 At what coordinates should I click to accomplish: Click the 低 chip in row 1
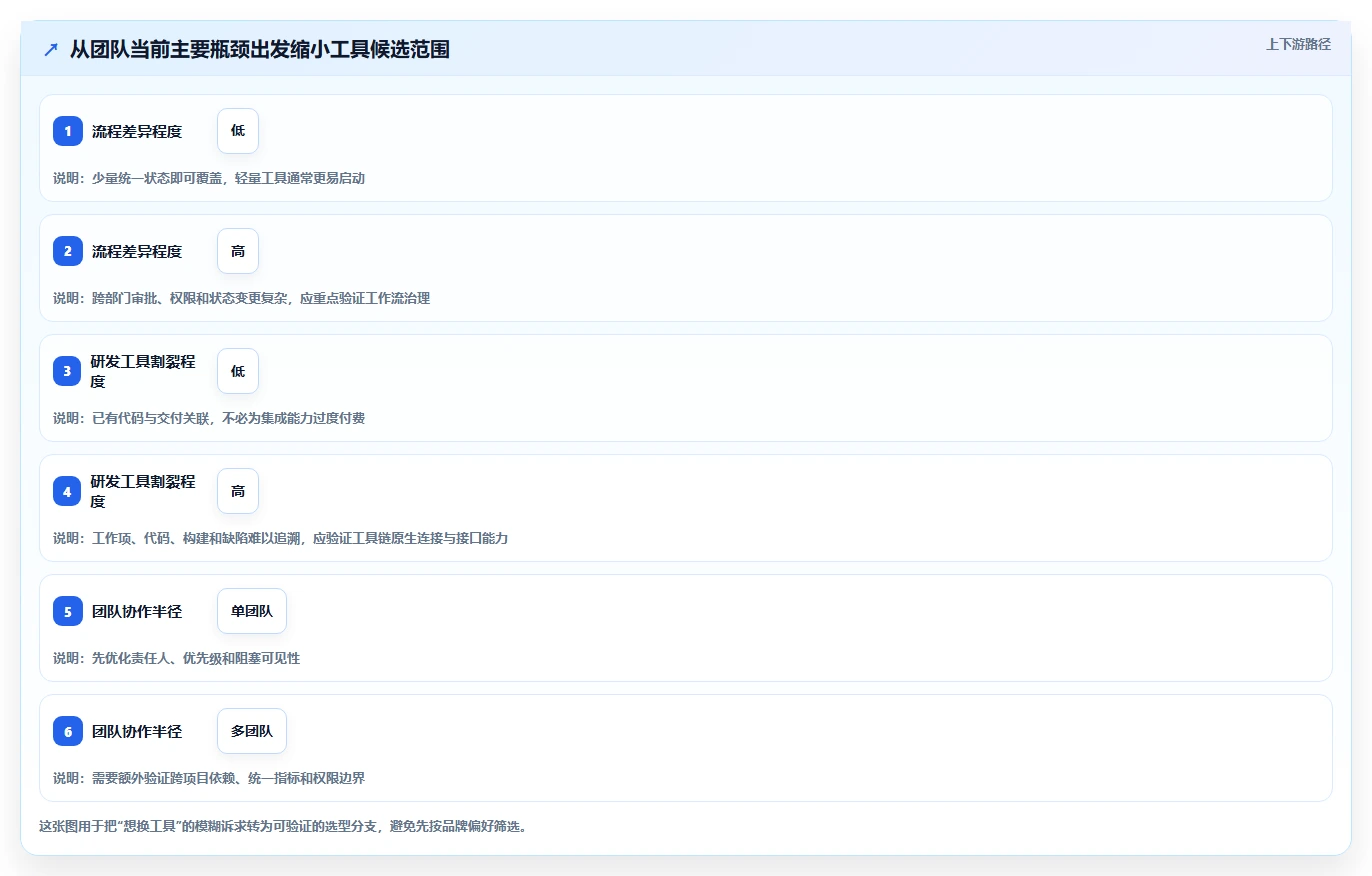(x=238, y=131)
